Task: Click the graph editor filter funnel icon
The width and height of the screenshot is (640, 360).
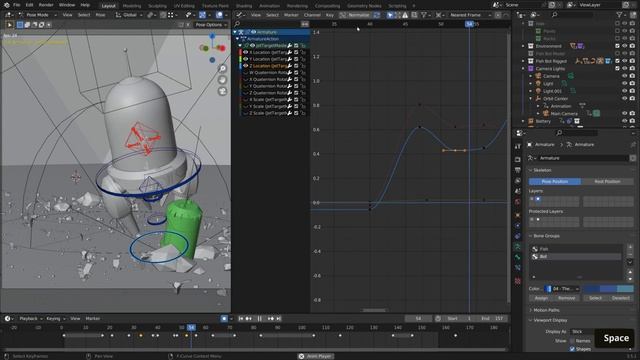Action: (424, 15)
